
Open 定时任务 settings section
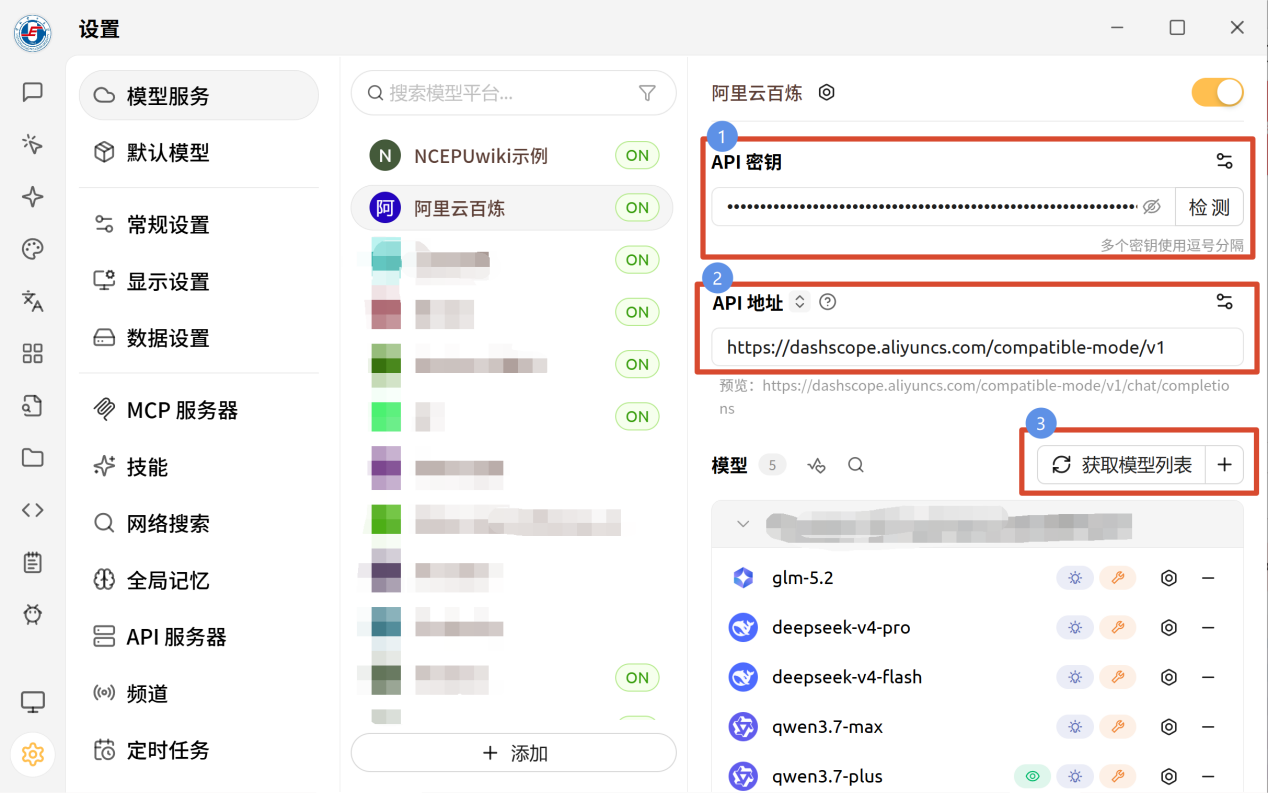click(199, 750)
